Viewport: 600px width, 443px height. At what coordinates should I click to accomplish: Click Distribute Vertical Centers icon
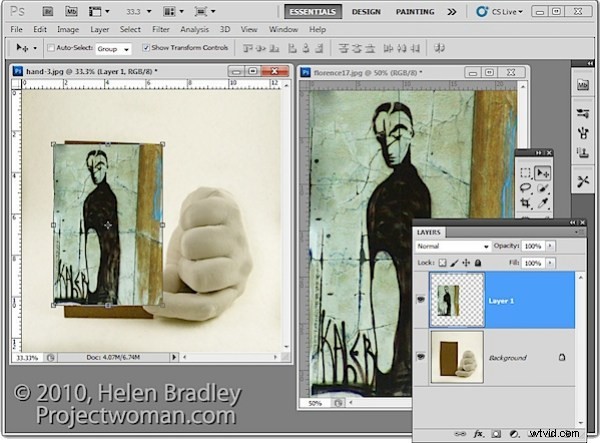(357, 48)
